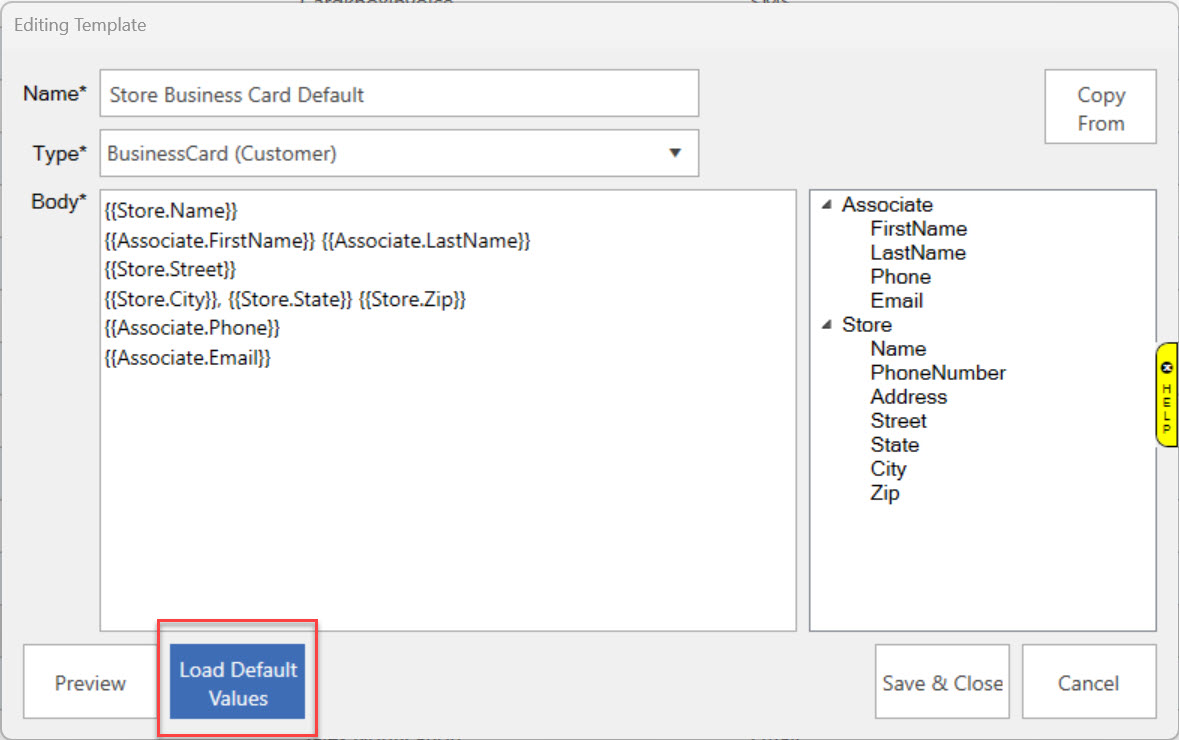Click the Preview button
The height and width of the screenshot is (740, 1179).
(90, 683)
